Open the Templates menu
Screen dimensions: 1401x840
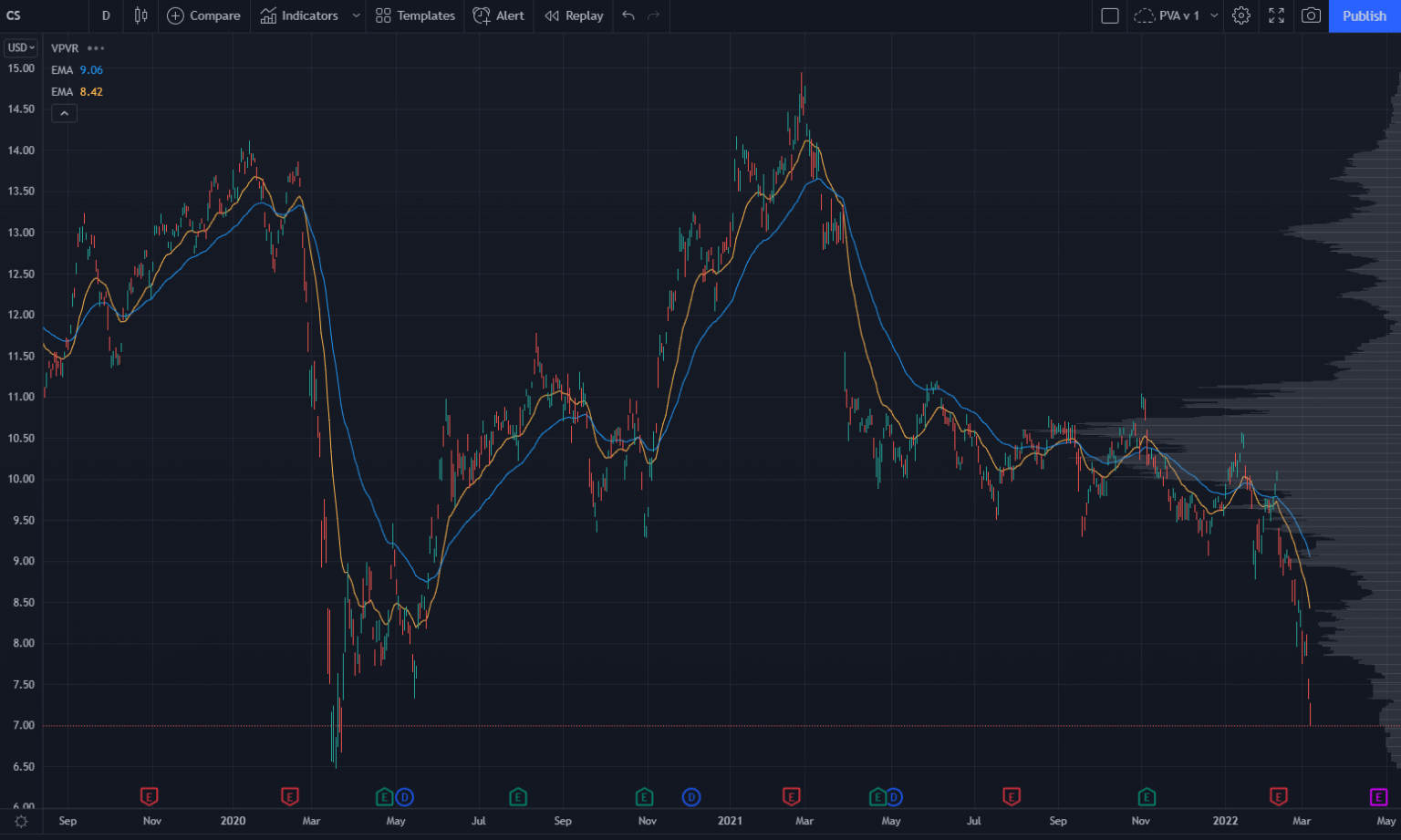tap(415, 16)
